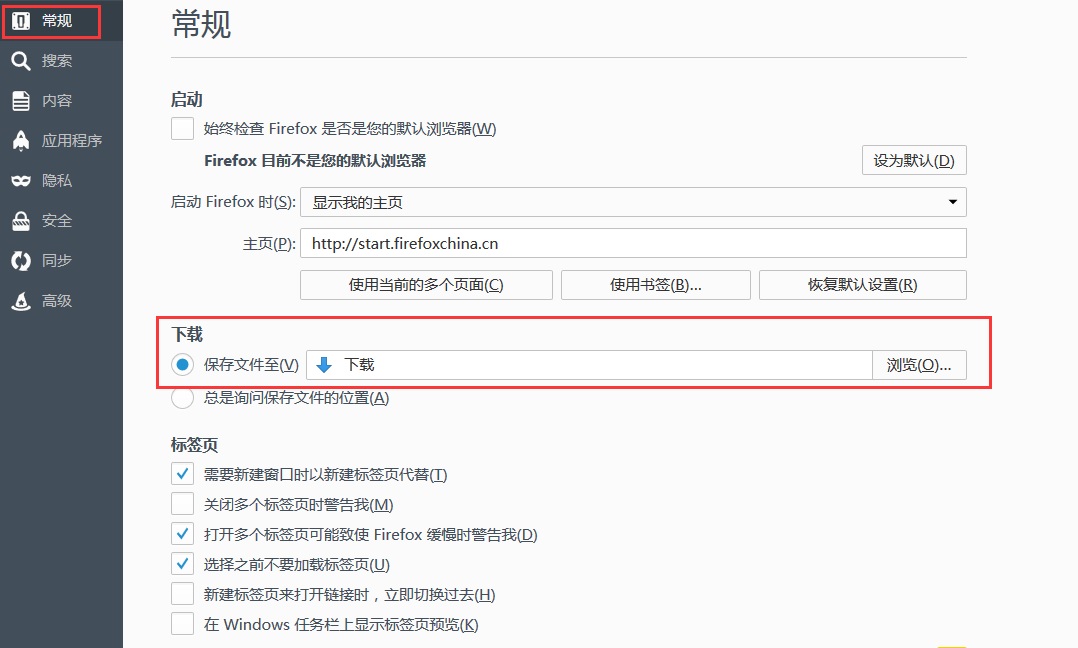Image resolution: width=1078 pixels, height=648 pixels.
Task: Open the 高级 preferences section
Action: [x=61, y=300]
